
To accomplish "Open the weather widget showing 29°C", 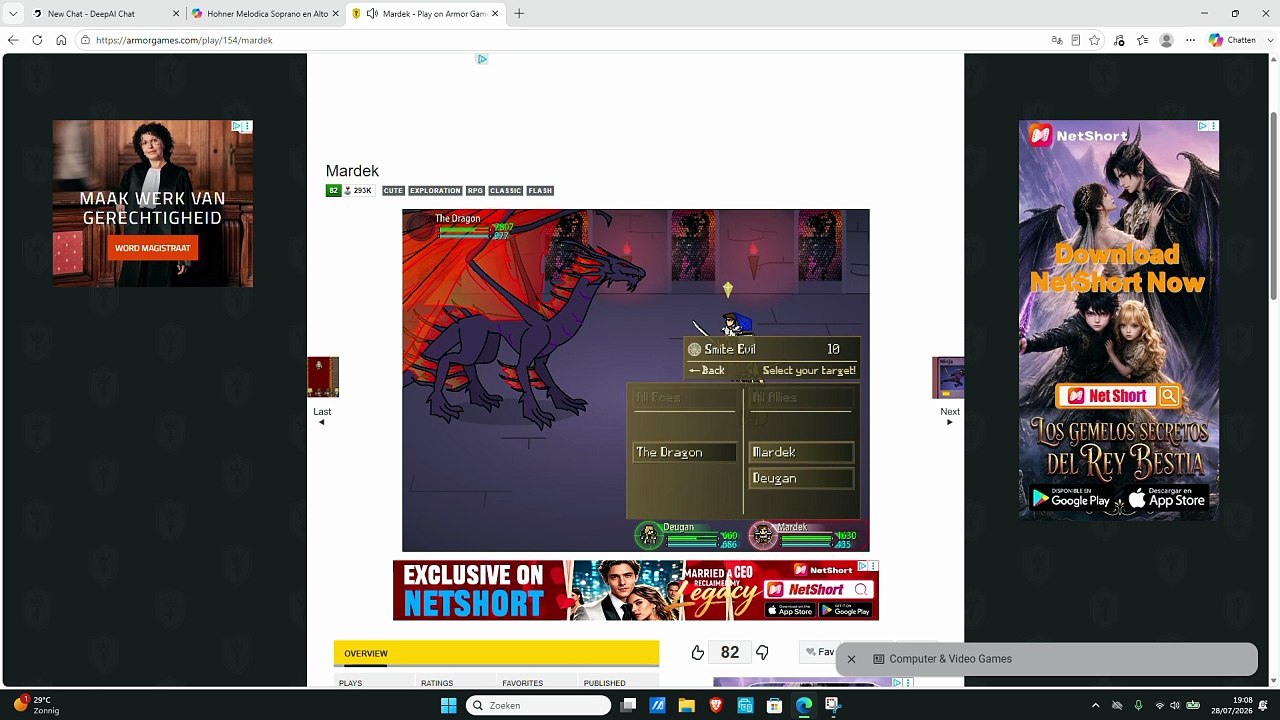I will coord(36,705).
